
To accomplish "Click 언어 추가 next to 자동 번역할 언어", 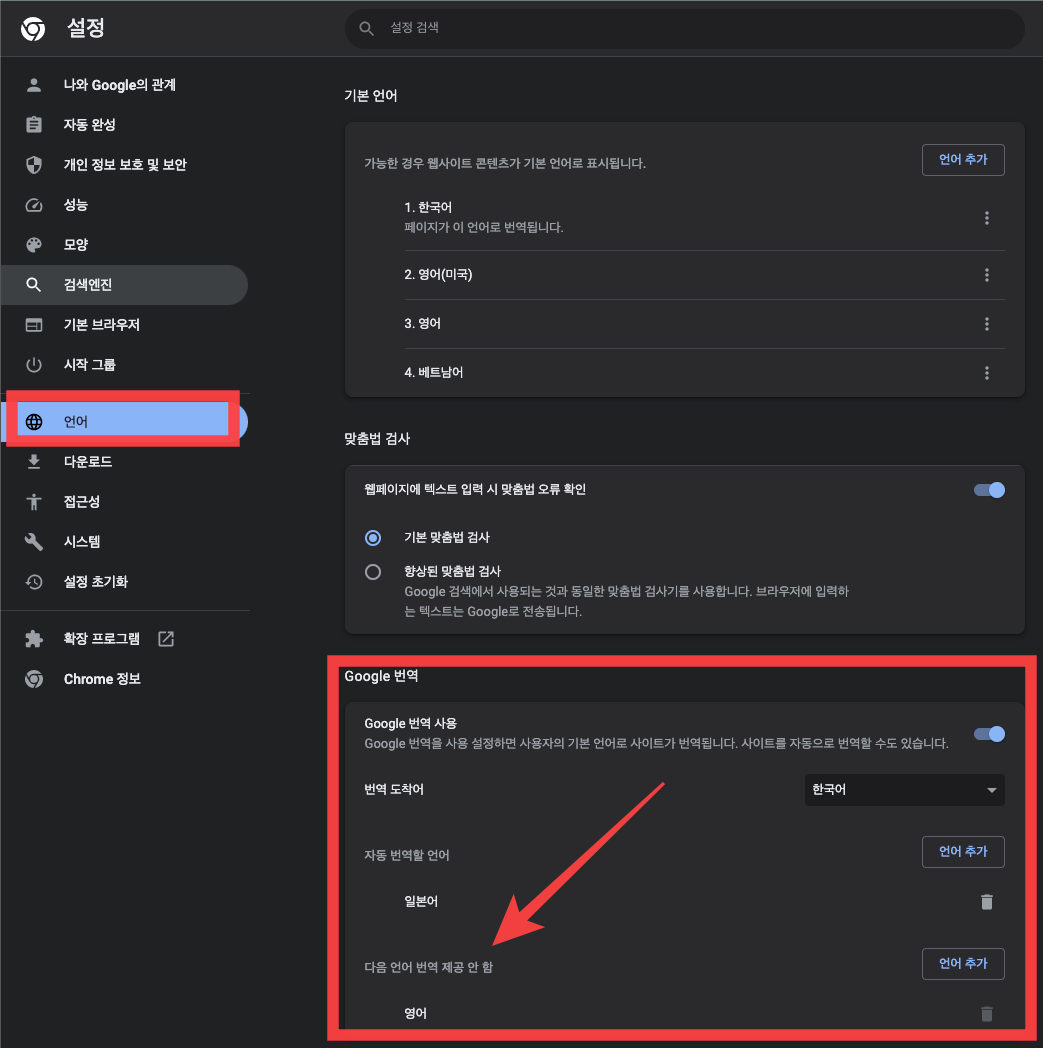I will pos(963,852).
